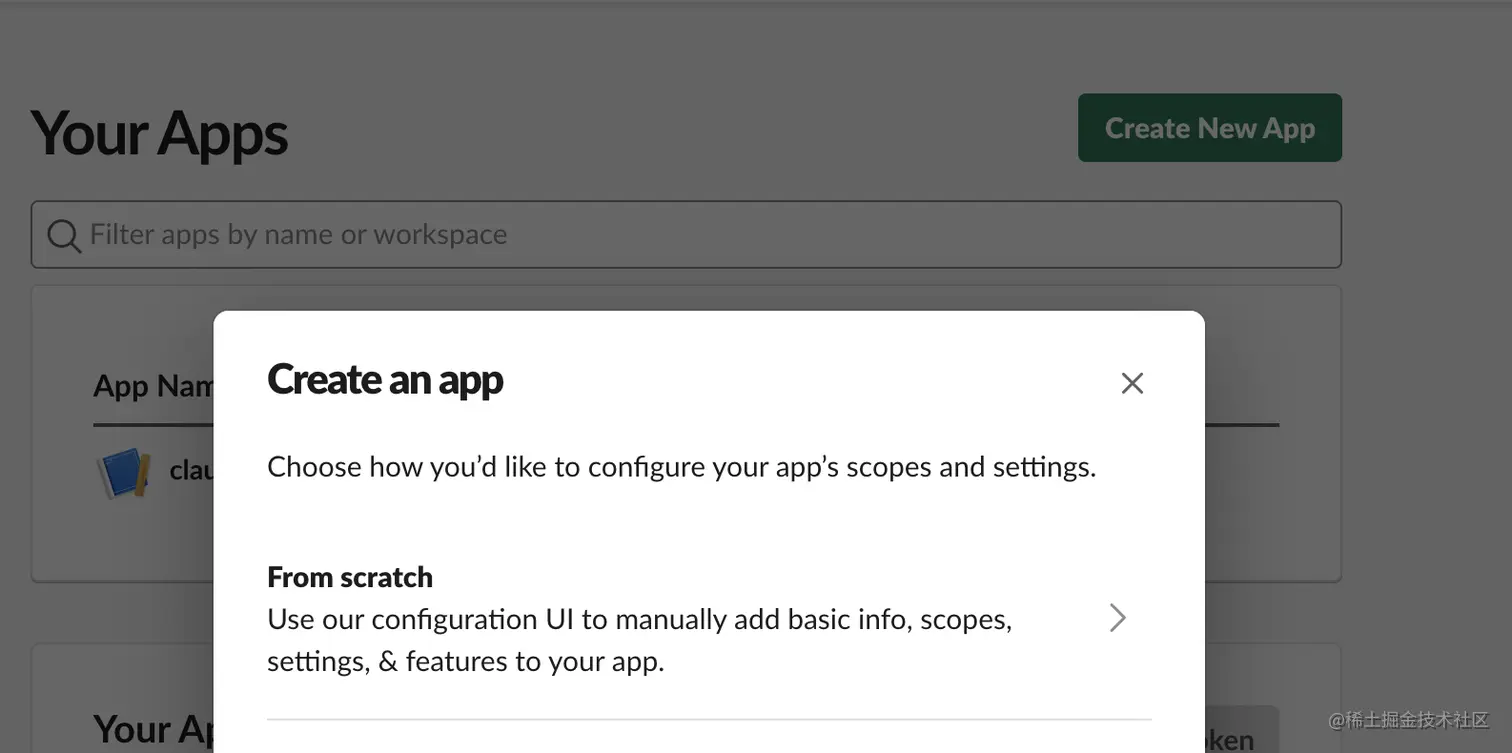Click the "Choose how you'd like to configure" text
The height and width of the screenshot is (753, 1512).
681,467
